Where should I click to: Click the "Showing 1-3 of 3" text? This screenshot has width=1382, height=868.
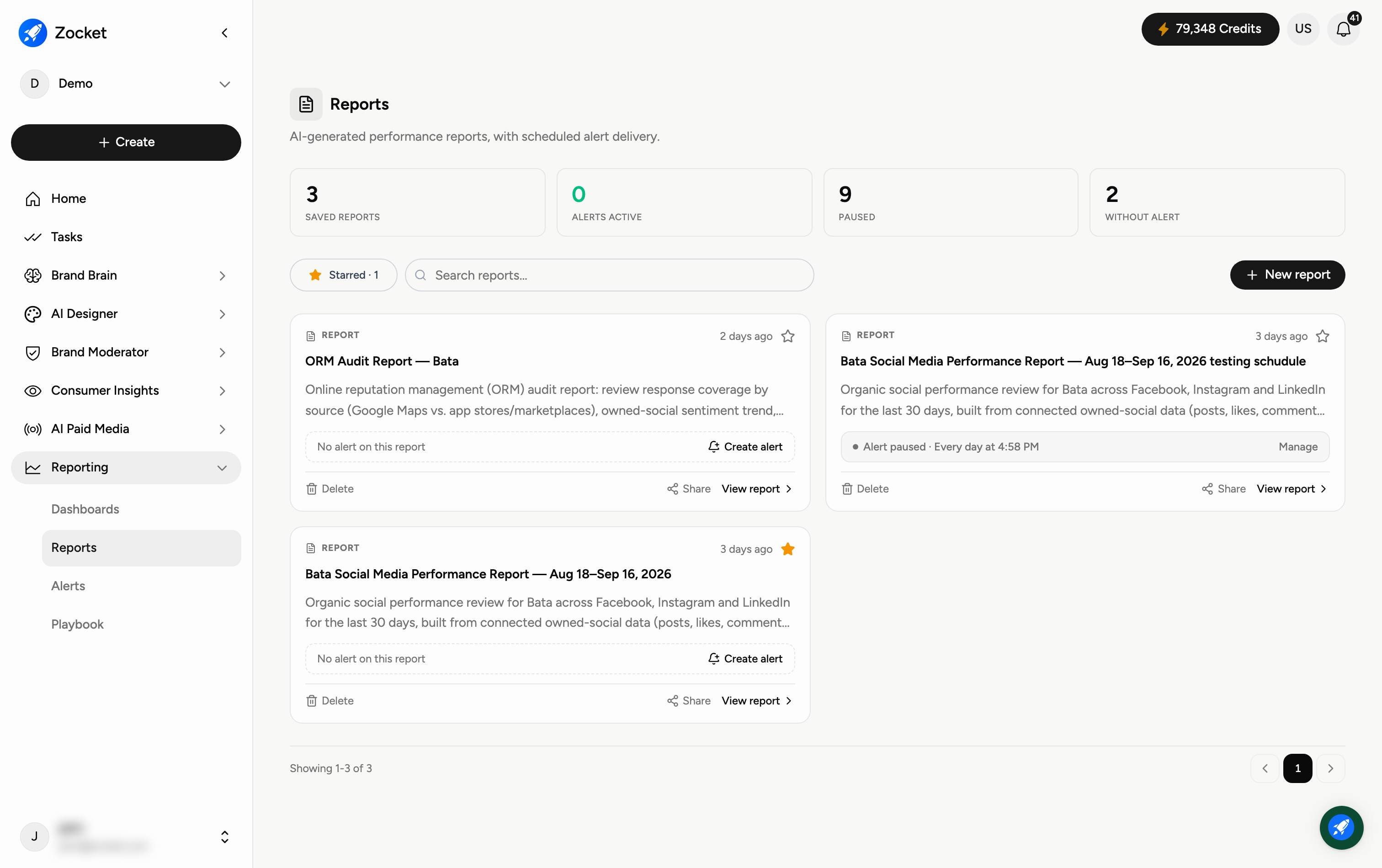coord(330,768)
